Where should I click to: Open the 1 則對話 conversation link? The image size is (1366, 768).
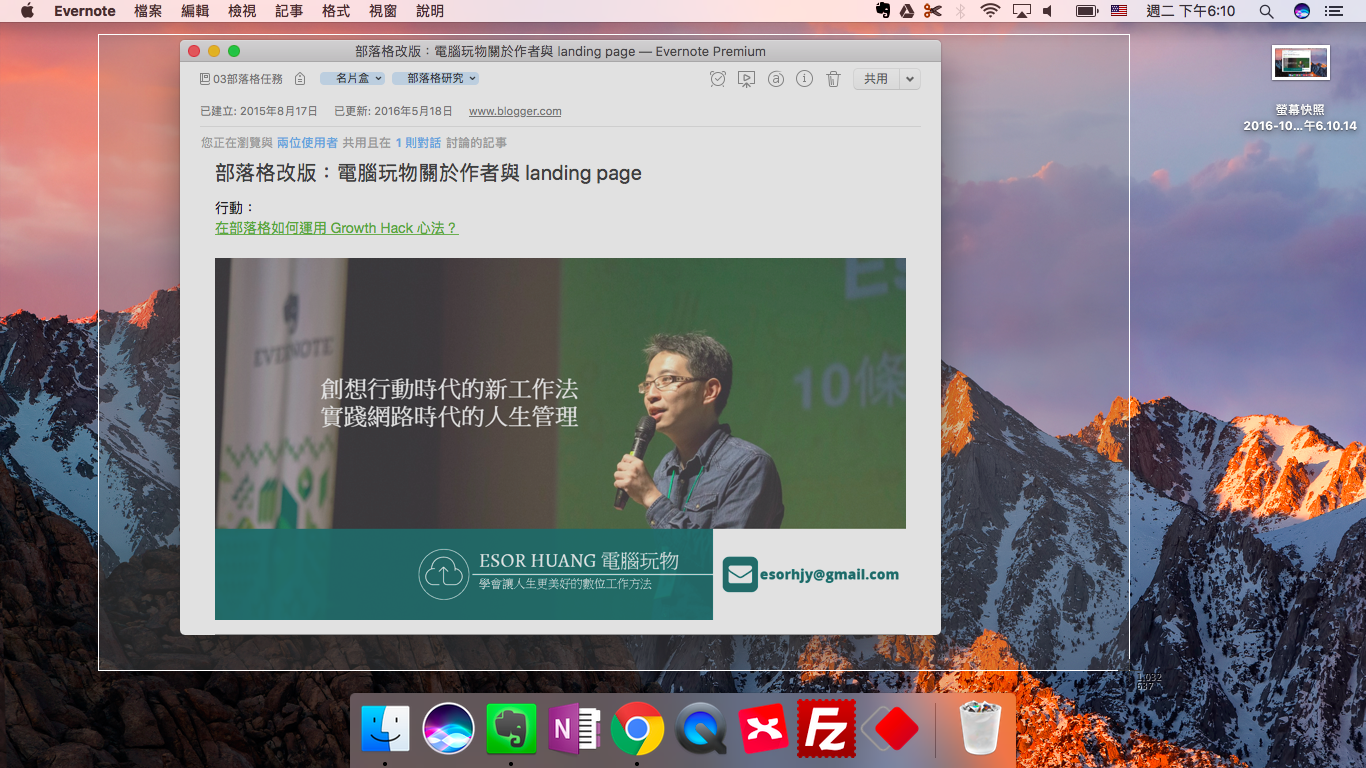click(x=418, y=143)
